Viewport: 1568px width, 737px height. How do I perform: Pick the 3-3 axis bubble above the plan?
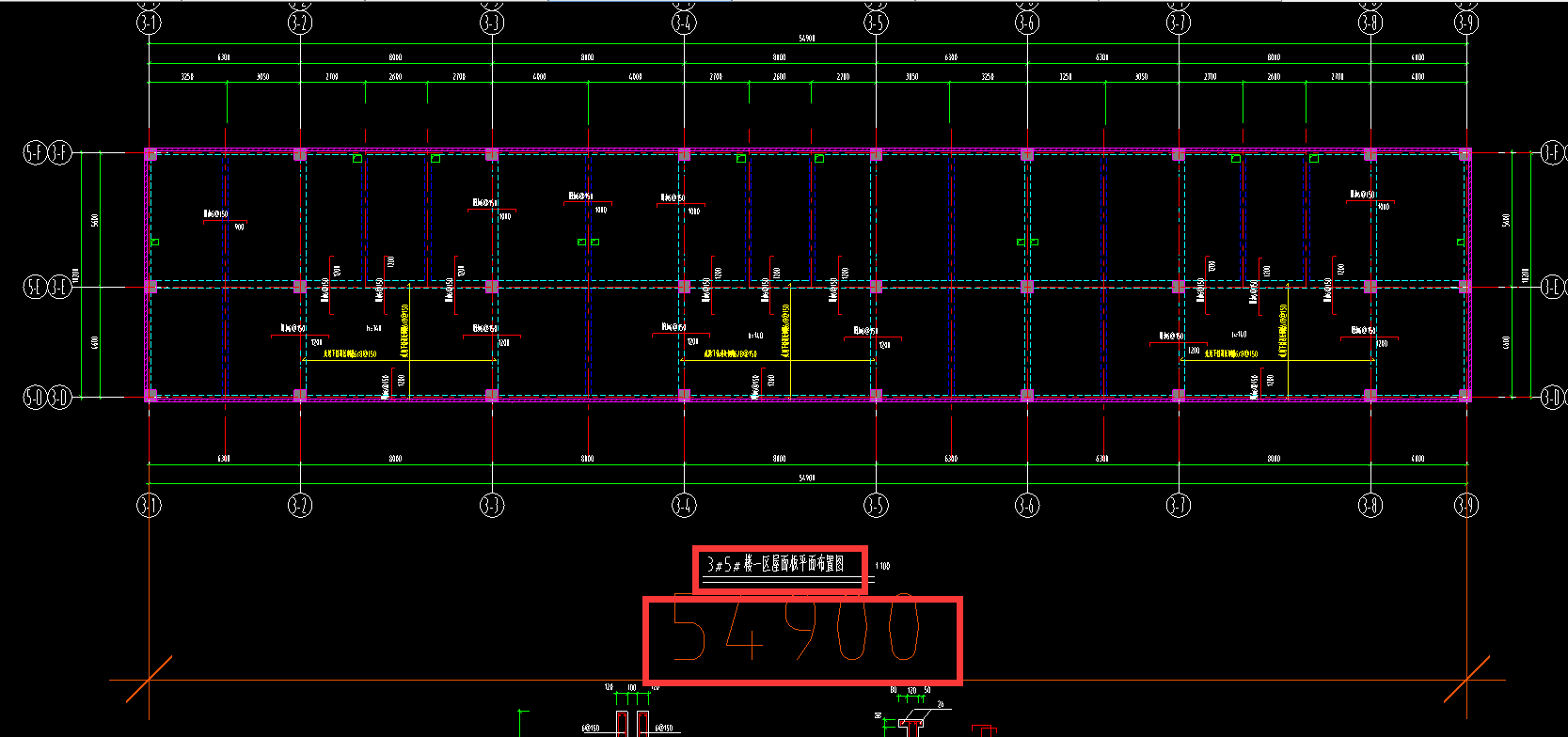[x=492, y=22]
